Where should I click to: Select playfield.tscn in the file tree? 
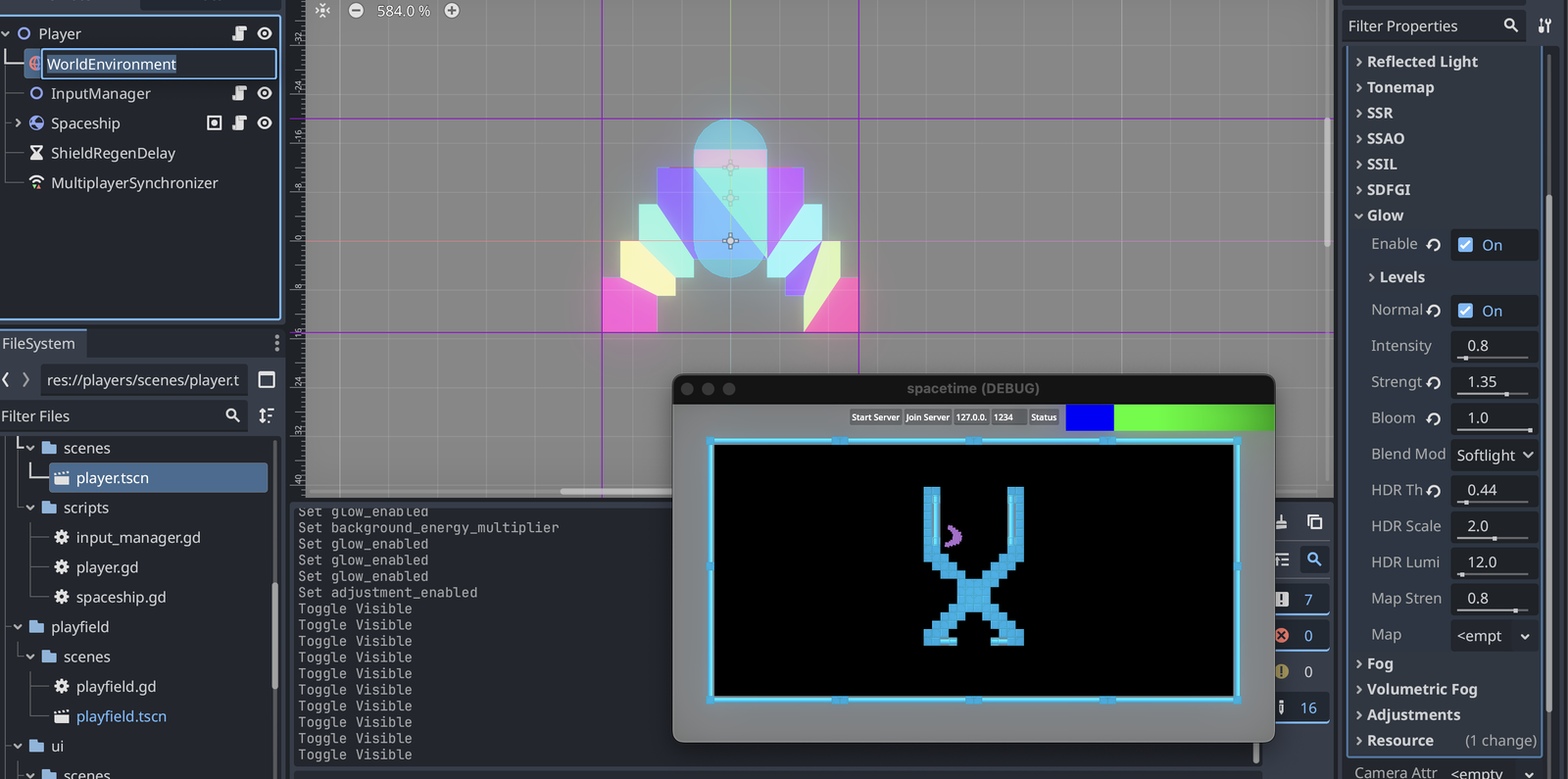coord(122,716)
